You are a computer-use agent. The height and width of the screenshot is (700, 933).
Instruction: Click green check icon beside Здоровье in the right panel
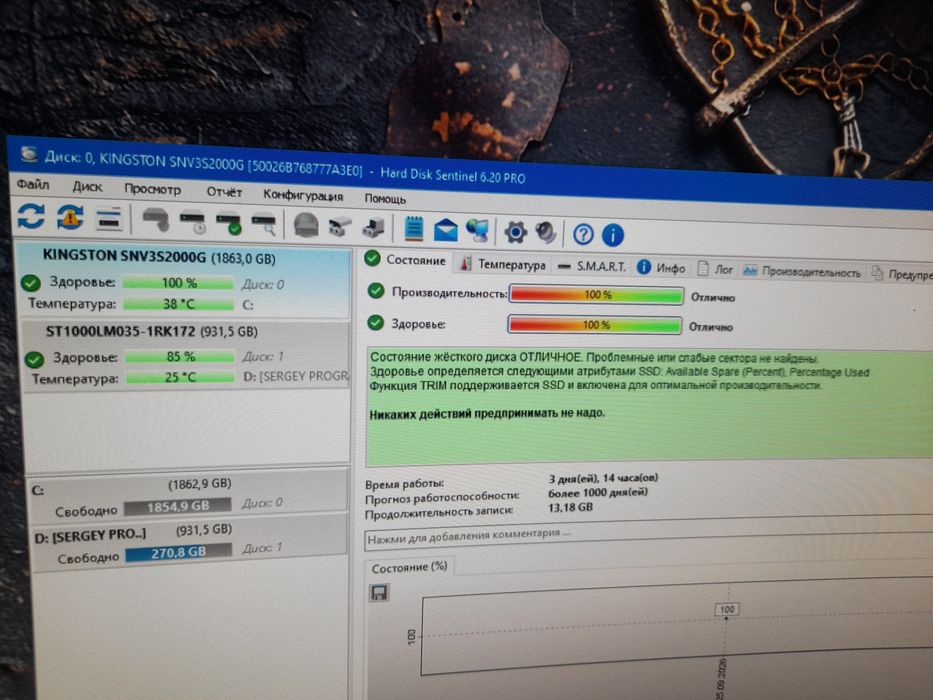click(x=375, y=323)
